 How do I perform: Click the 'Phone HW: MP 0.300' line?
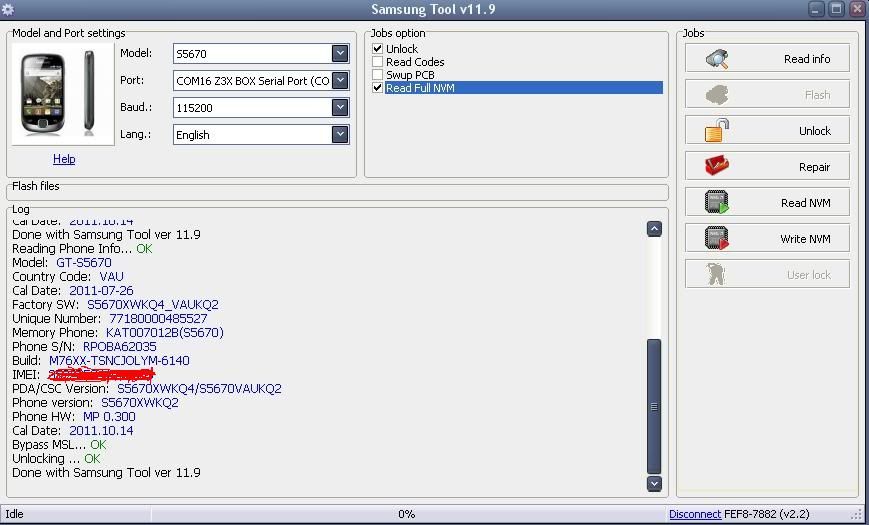[x=74, y=416]
